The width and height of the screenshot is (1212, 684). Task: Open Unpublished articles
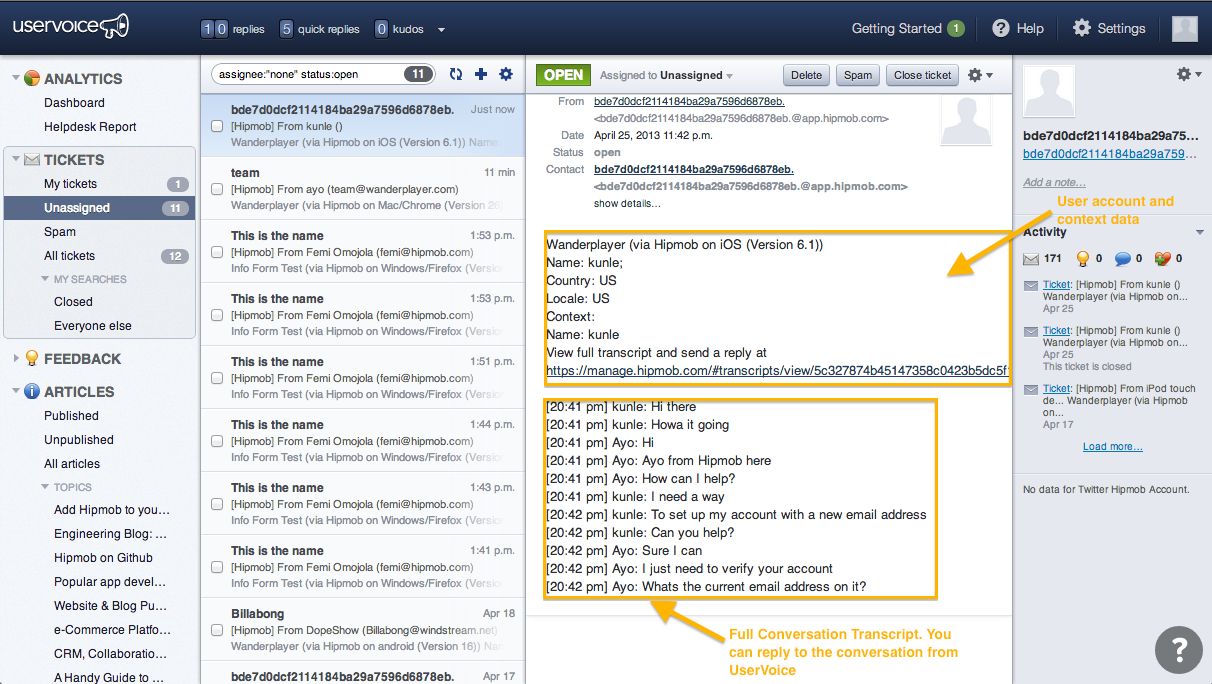coord(79,440)
